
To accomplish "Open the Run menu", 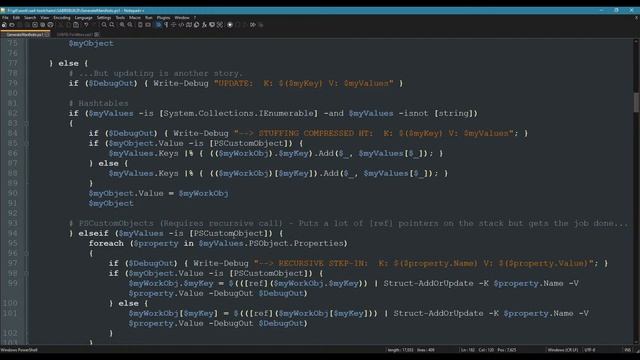I will click(149, 18).
